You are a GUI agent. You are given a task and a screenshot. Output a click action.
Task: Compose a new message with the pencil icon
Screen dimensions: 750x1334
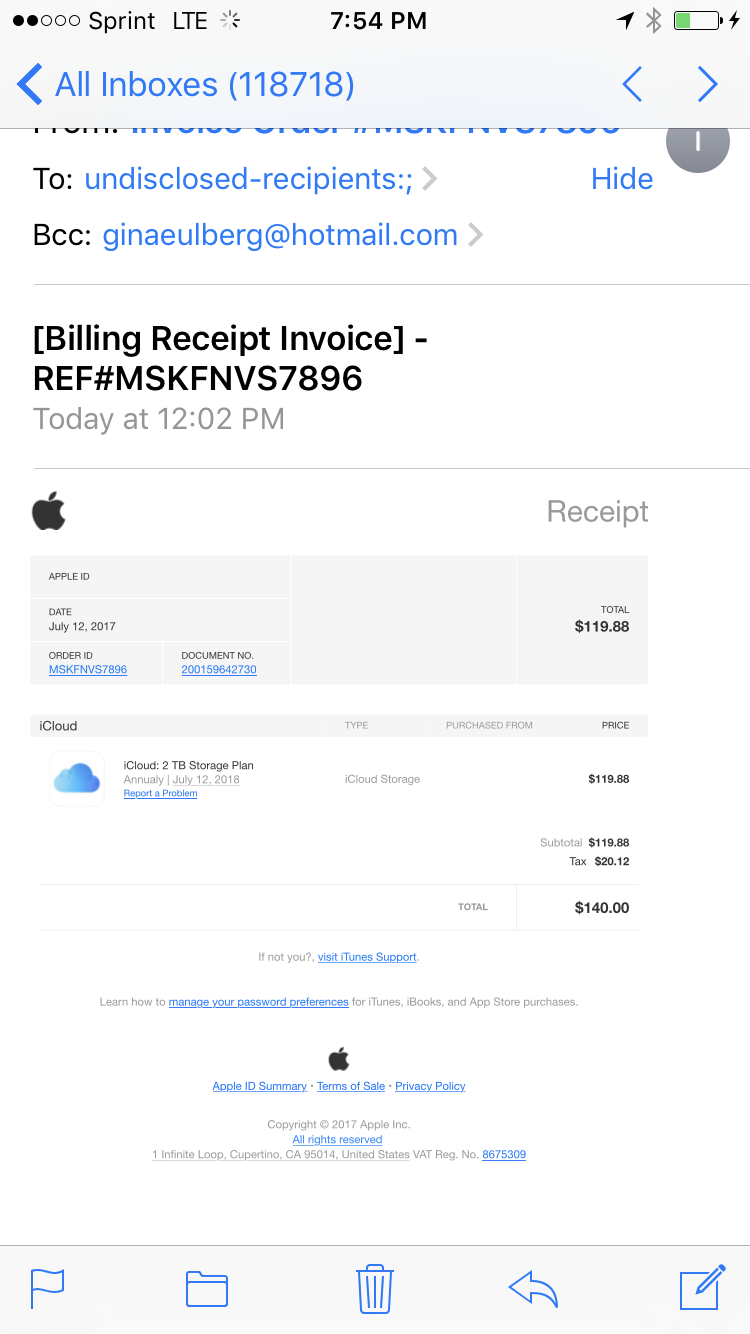click(x=702, y=1287)
